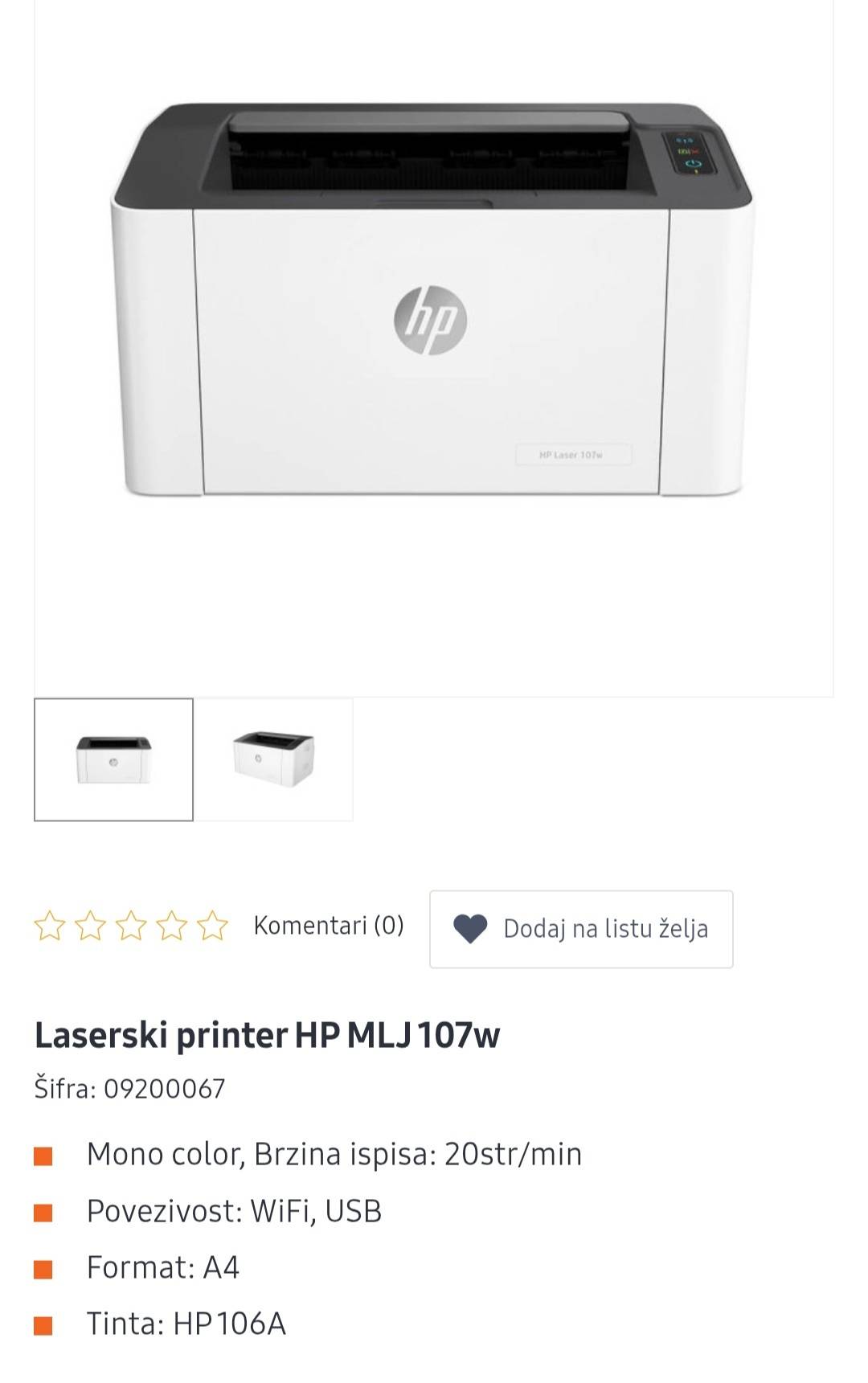Add product with Dodaj na listu želja

[581, 929]
